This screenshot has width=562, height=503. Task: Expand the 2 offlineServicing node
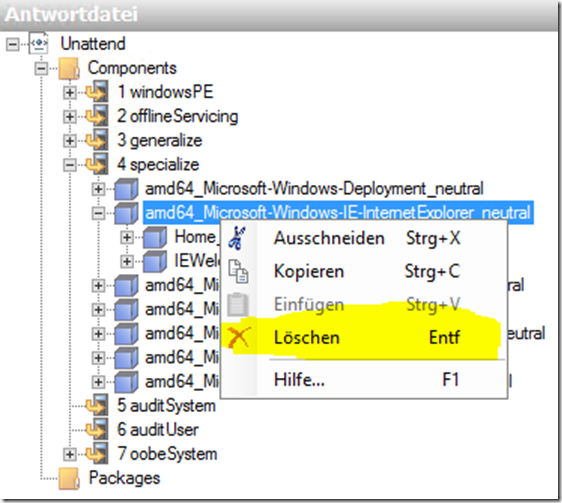(x=70, y=117)
